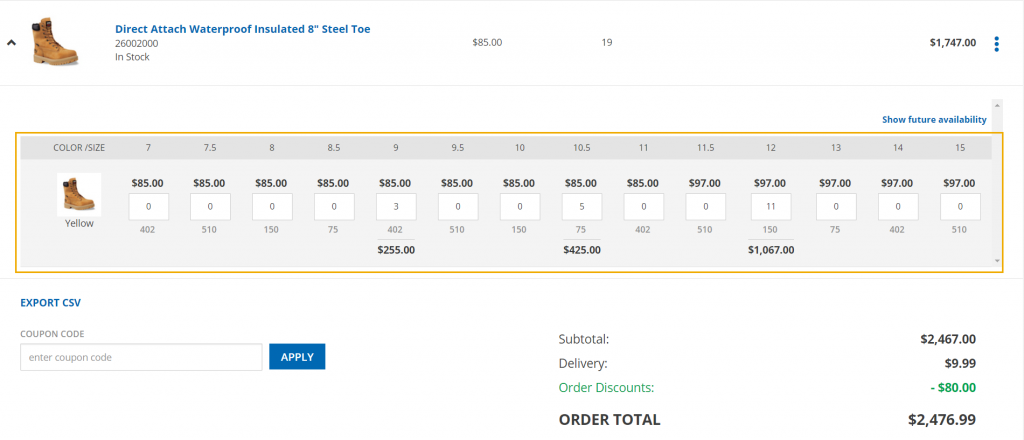
Task: Click the EXPORT CSV link
Action: tap(50, 302)
